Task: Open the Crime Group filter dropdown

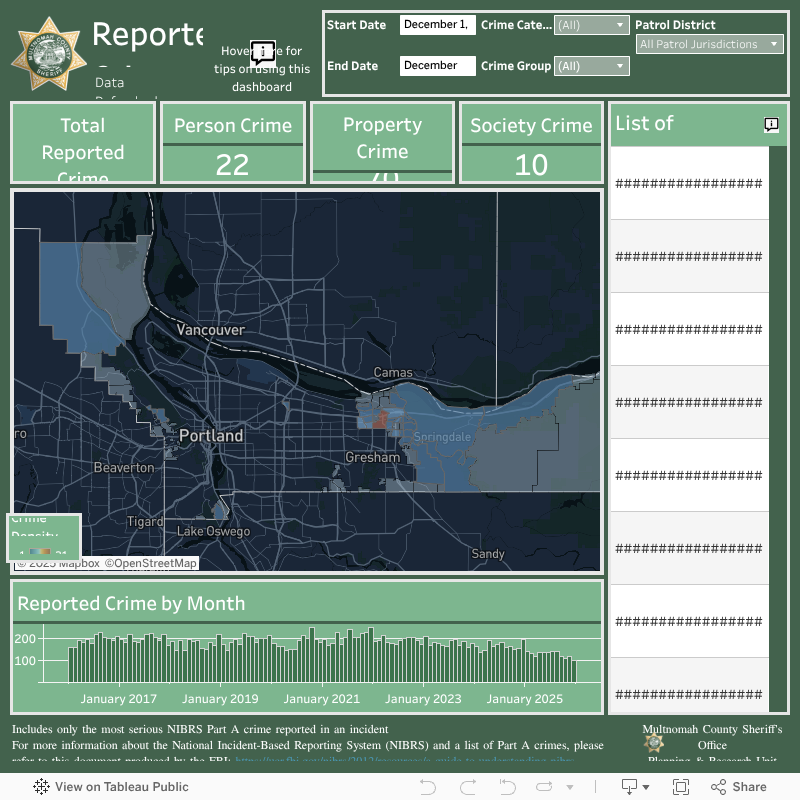Action: coord(592,66)
